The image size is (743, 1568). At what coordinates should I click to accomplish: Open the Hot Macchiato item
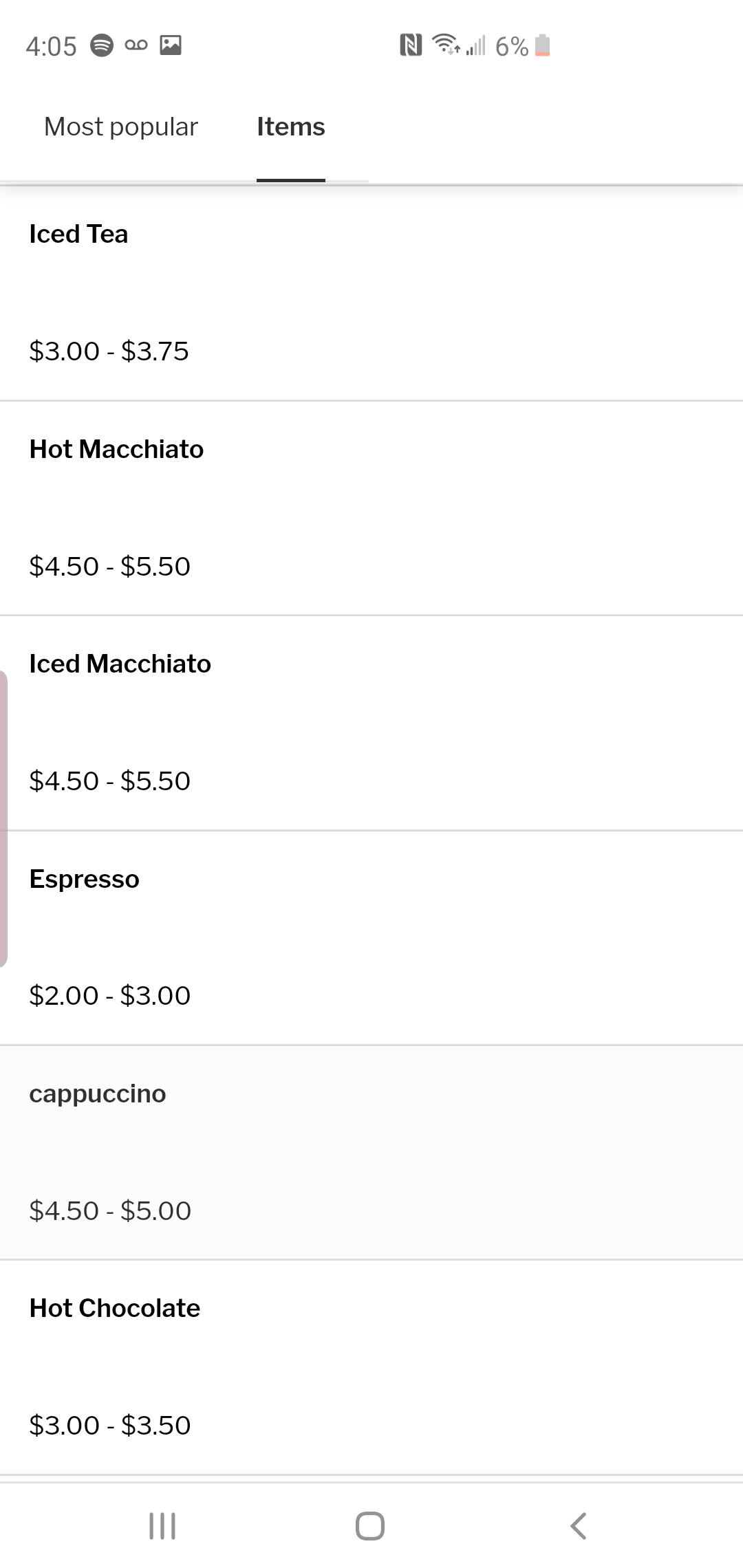pos(371,508)
